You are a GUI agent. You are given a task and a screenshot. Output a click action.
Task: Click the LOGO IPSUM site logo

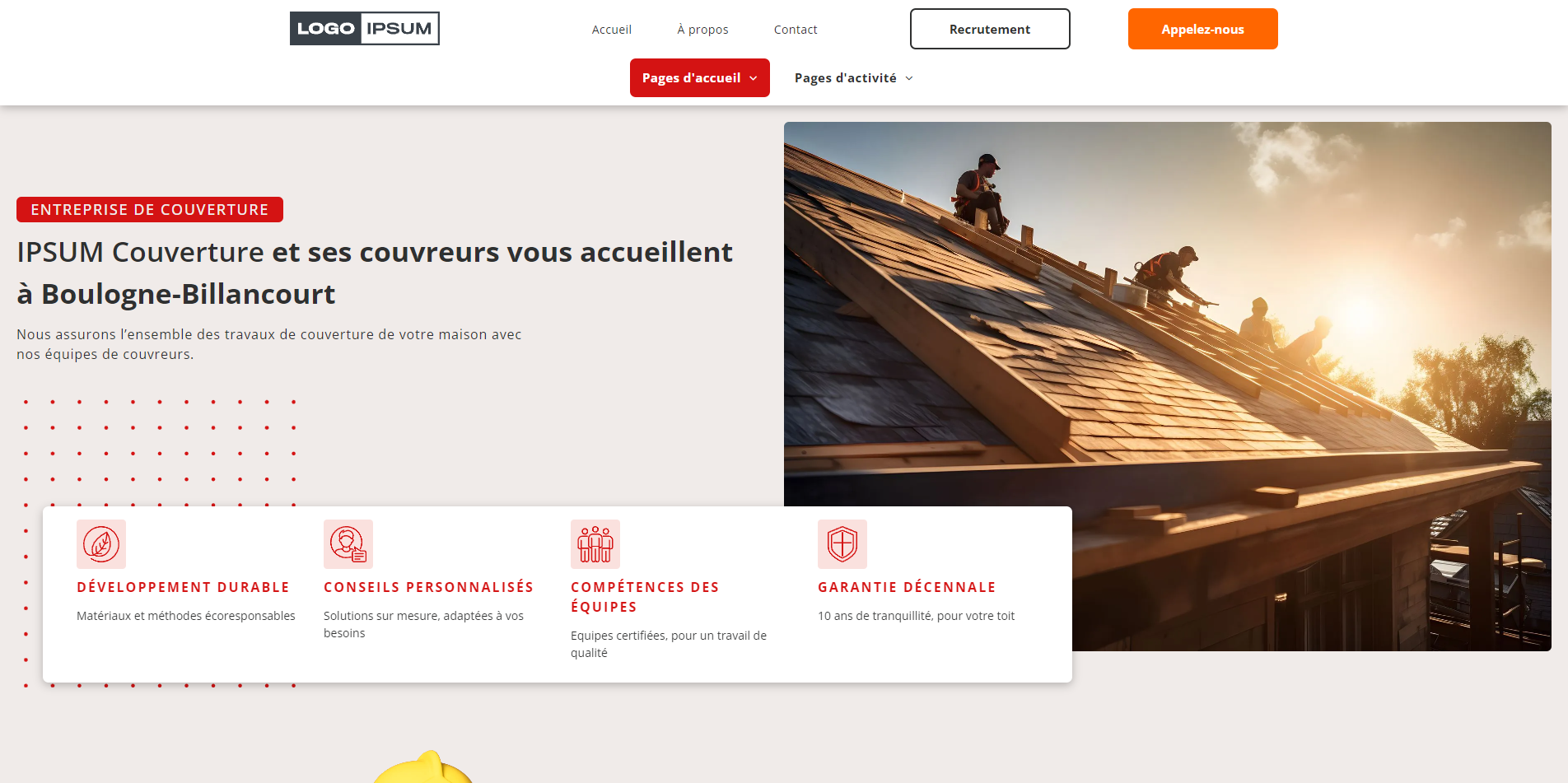click(364, 28)
